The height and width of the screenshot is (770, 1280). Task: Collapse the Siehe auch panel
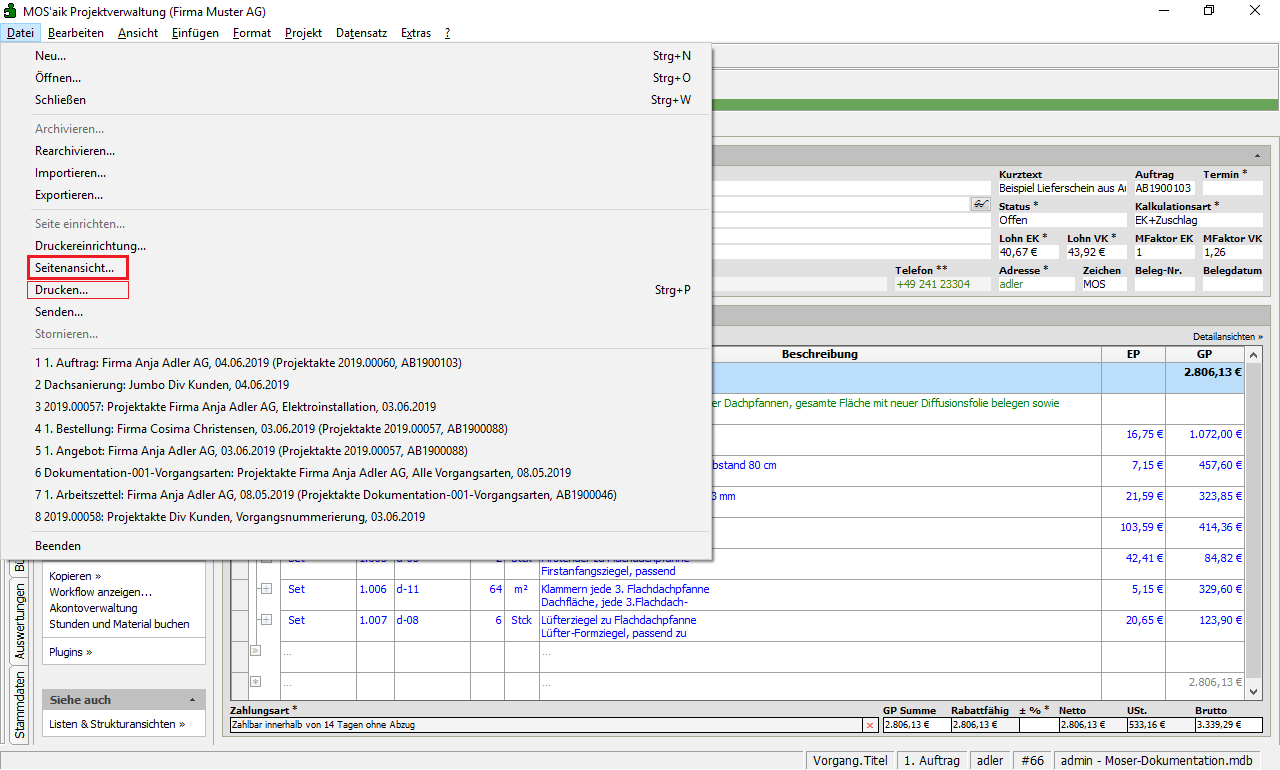(192, 700)
